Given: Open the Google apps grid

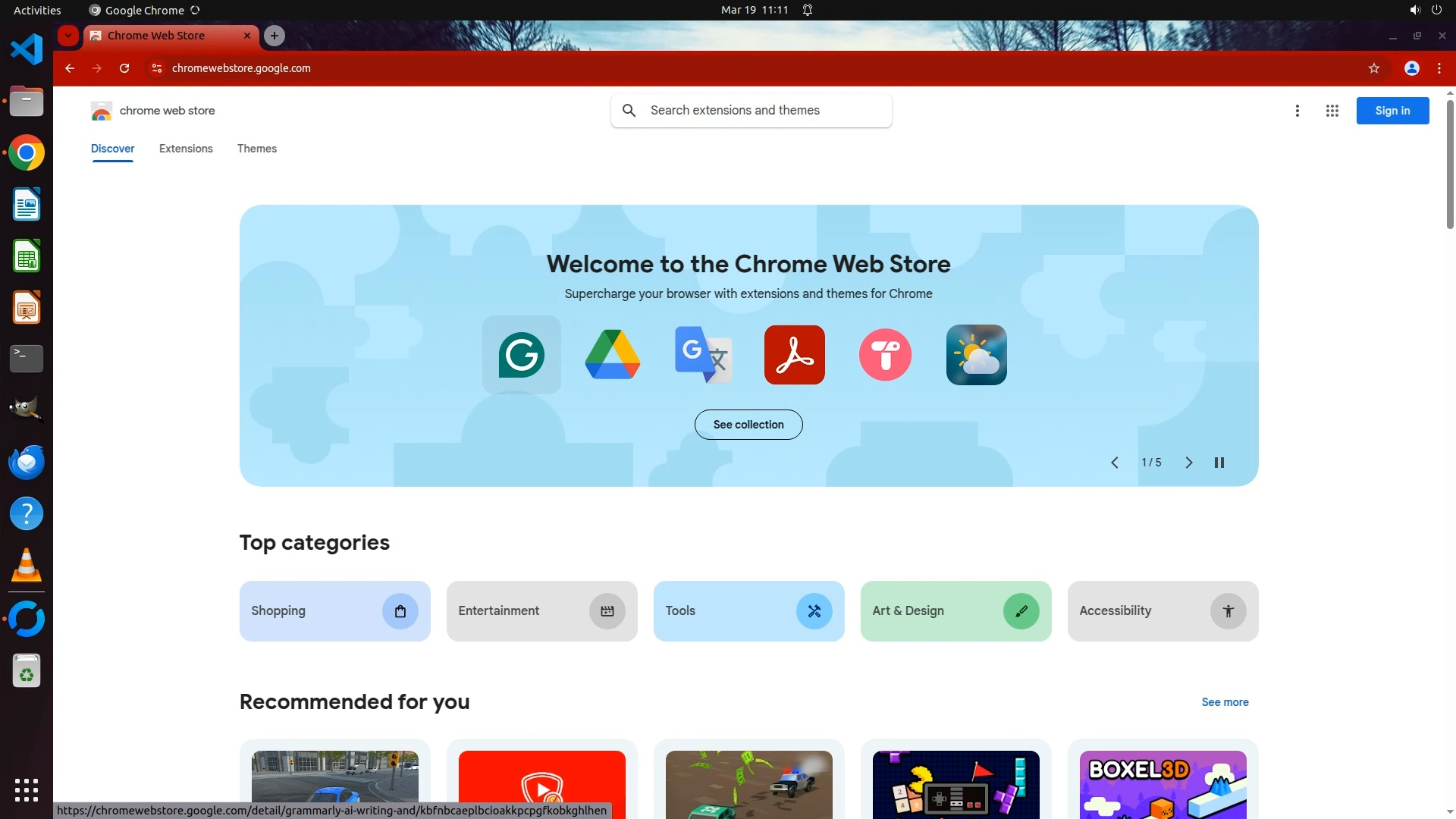Looking at the screenshot, I should [x=1332, y=111].
